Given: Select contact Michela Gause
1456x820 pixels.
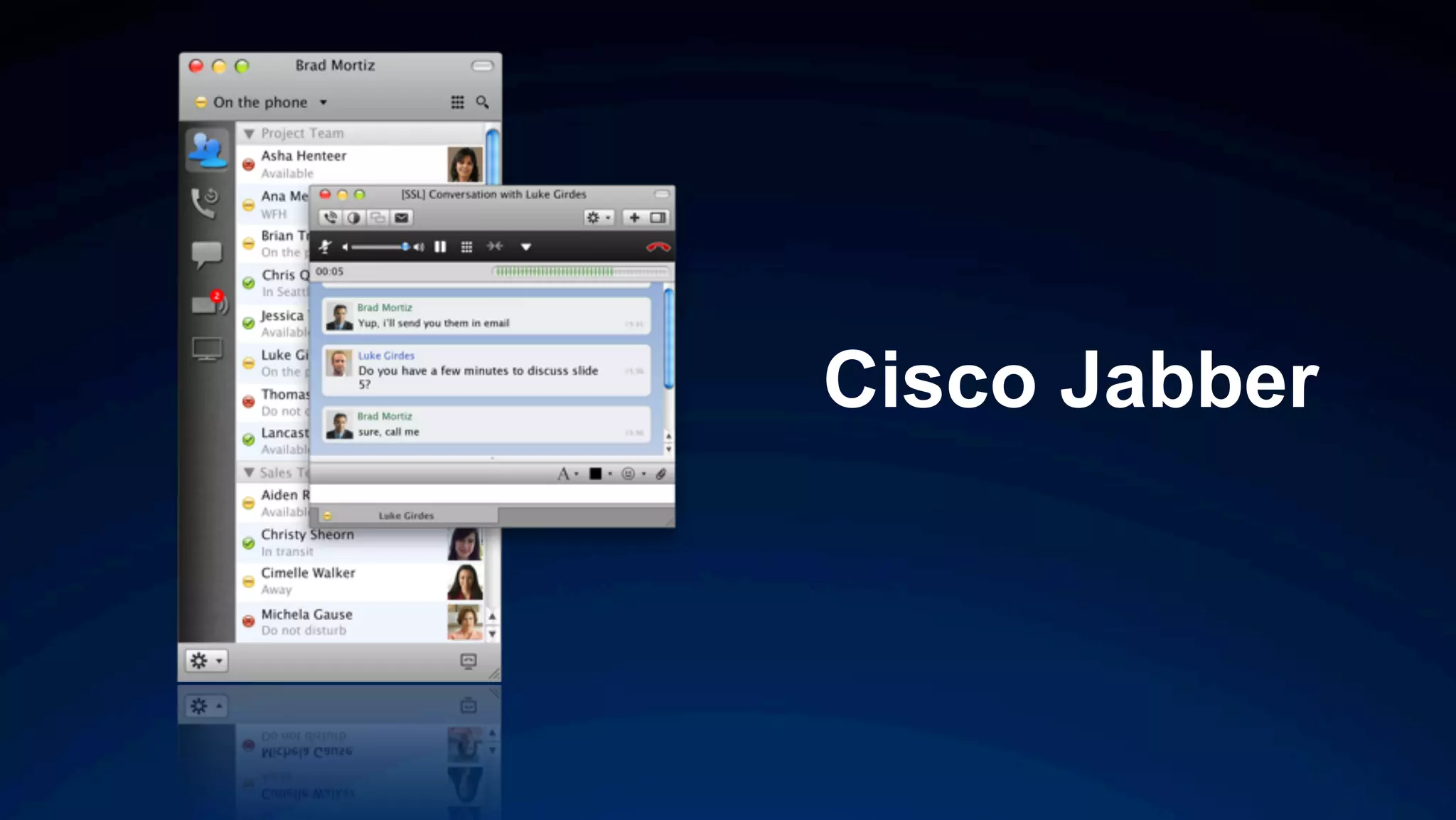Looking at the screenshot, I should tap(360, 622).
